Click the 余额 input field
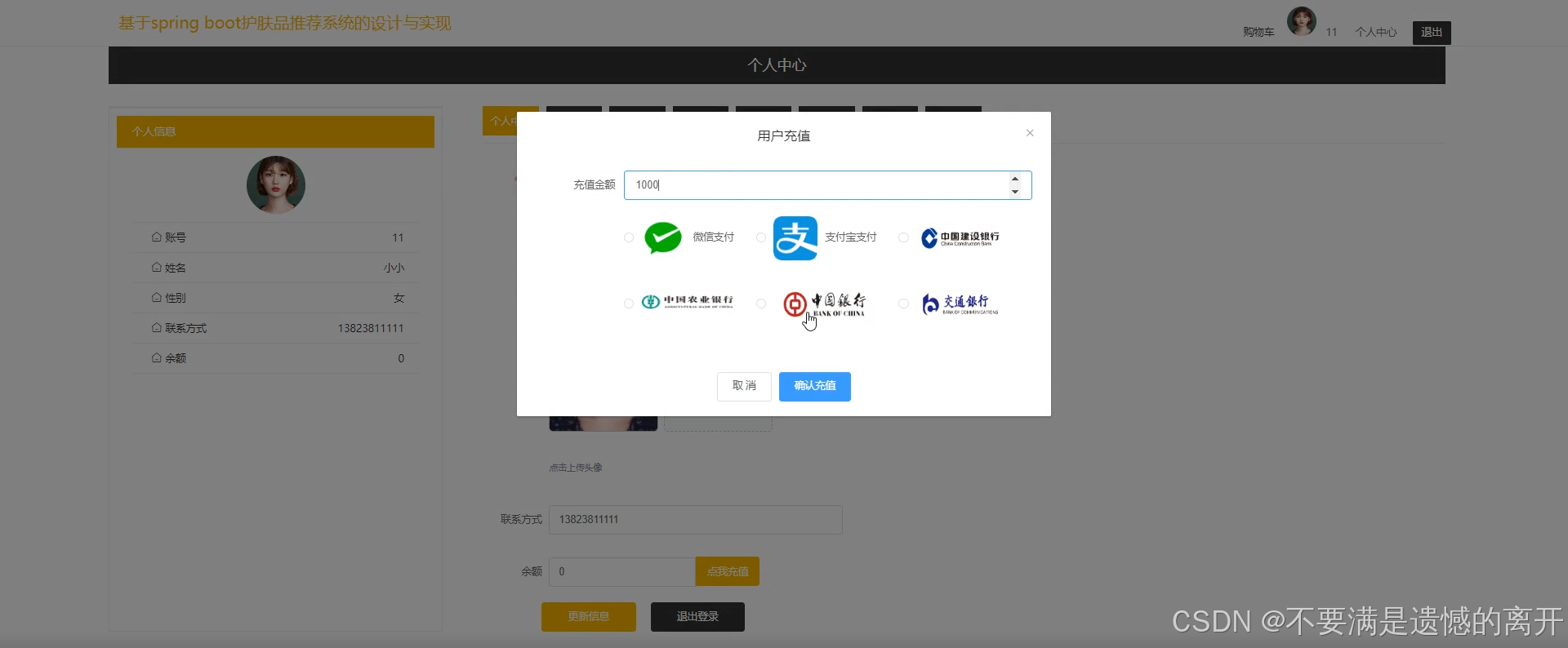The width and height of the screenshot is (1568, 648). pos(622,571)
